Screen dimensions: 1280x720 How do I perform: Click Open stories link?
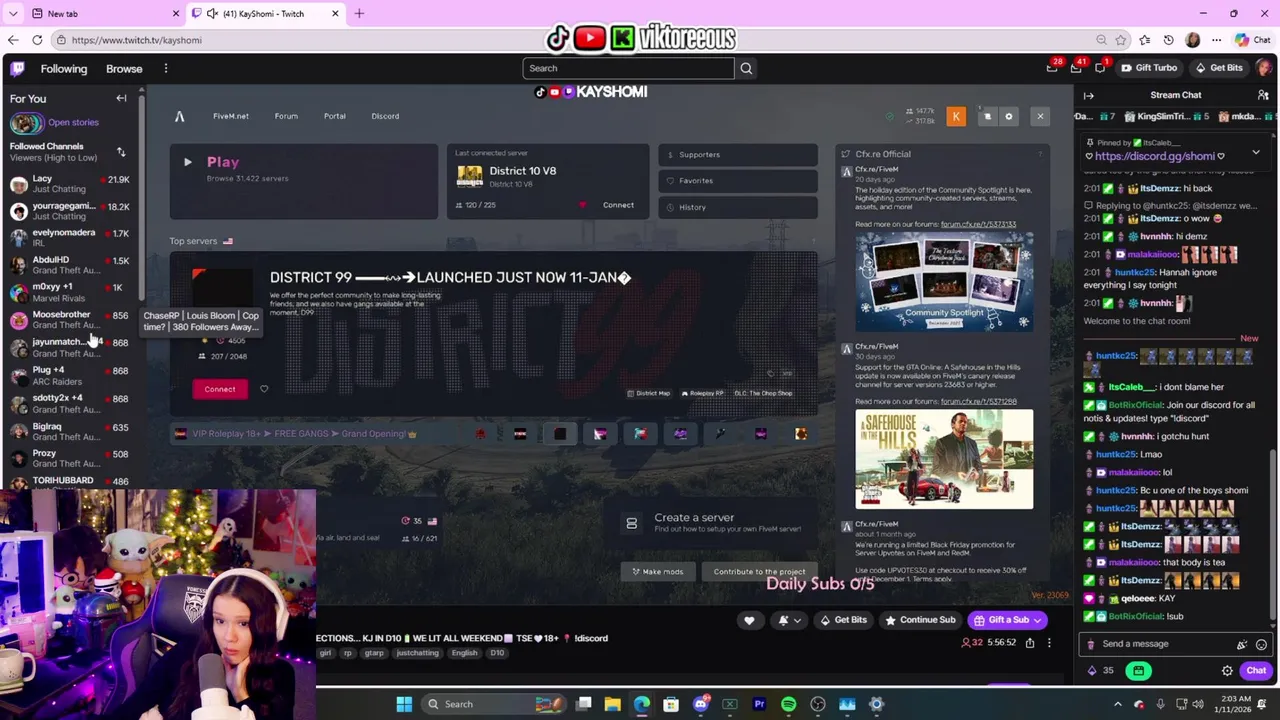73,122
